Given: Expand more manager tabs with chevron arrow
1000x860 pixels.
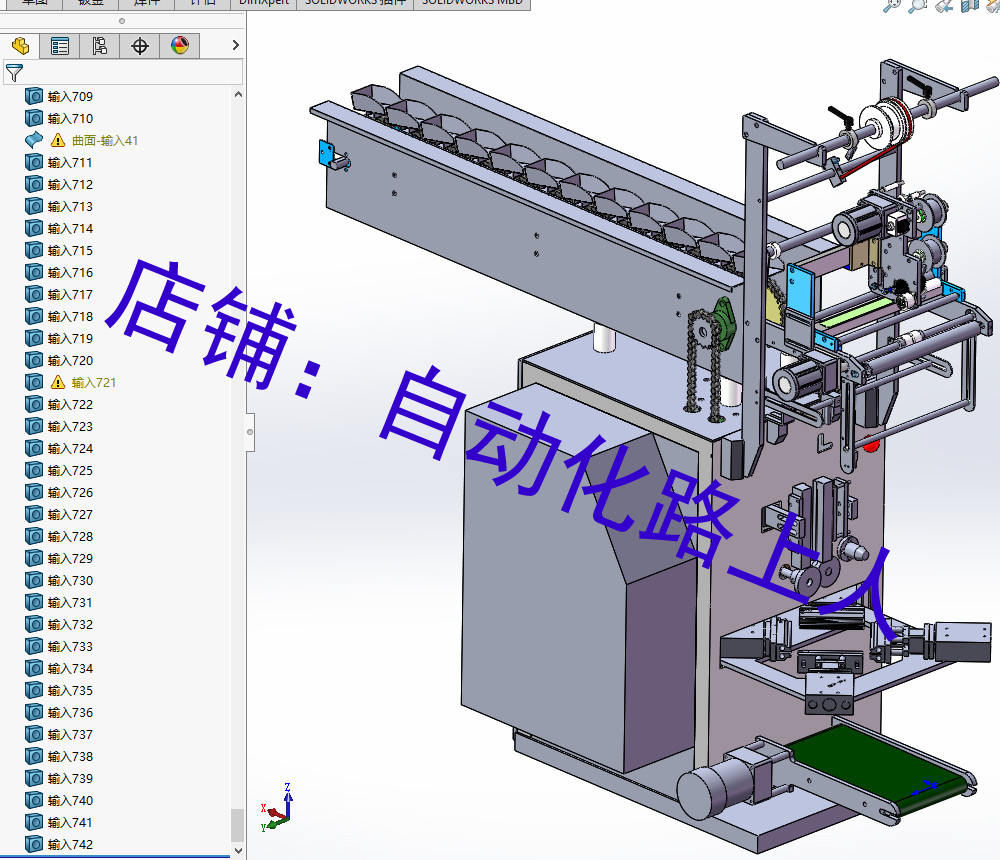Looking at the screenshot, I should [235, 45].
